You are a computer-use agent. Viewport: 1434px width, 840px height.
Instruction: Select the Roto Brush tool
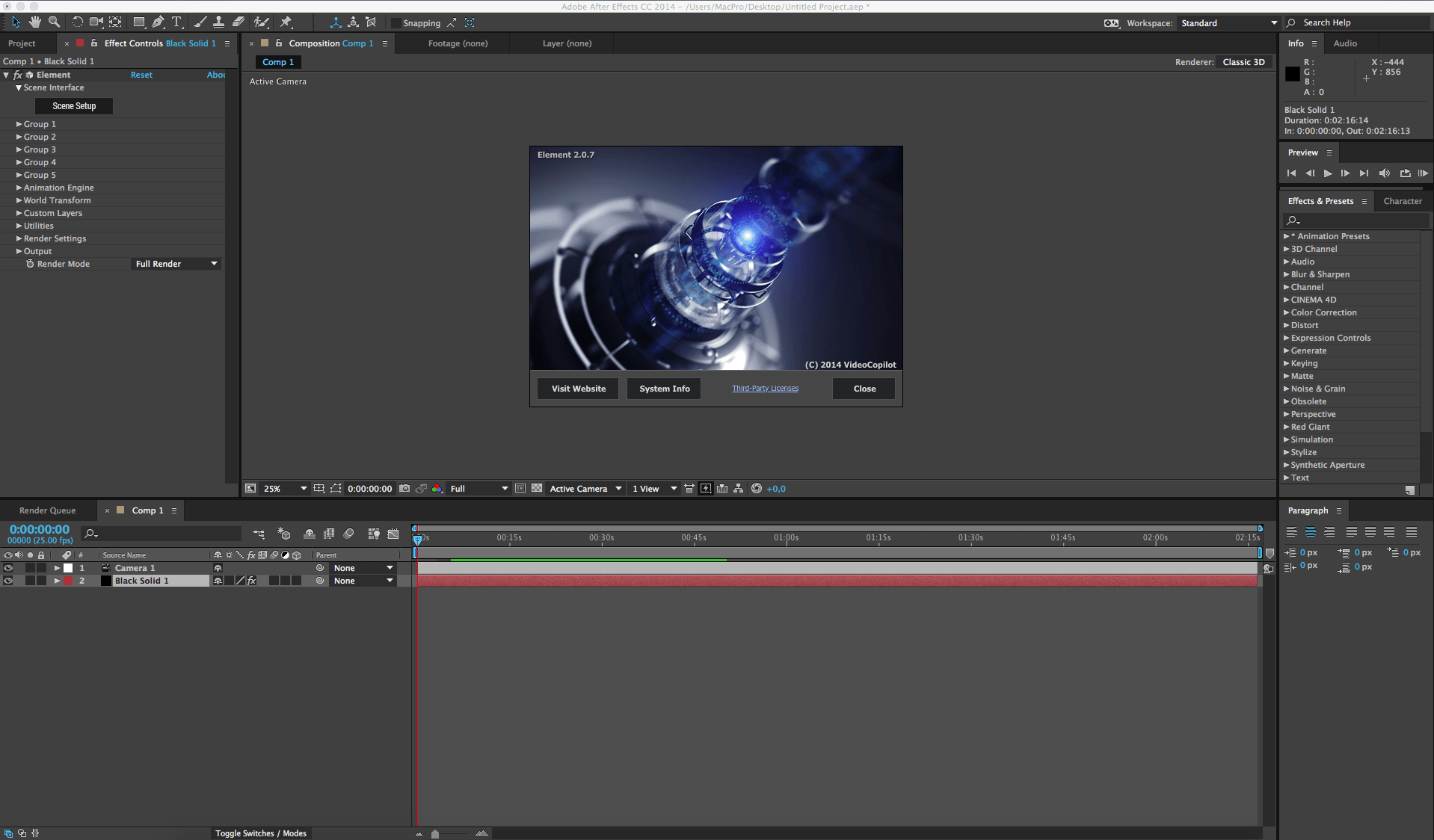(261, 22)
